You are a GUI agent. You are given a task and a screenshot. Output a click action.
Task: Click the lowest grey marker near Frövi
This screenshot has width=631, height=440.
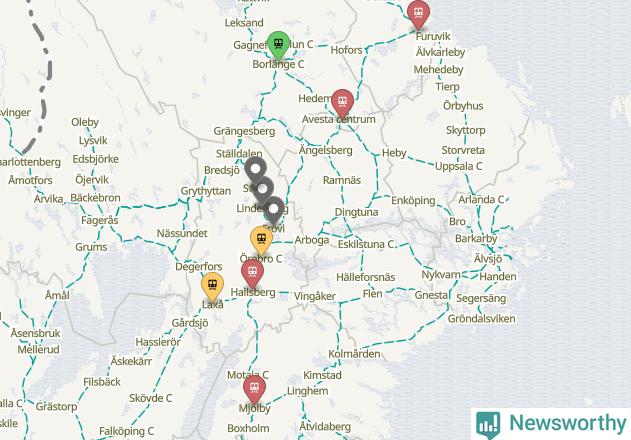[x=274, y=210]
